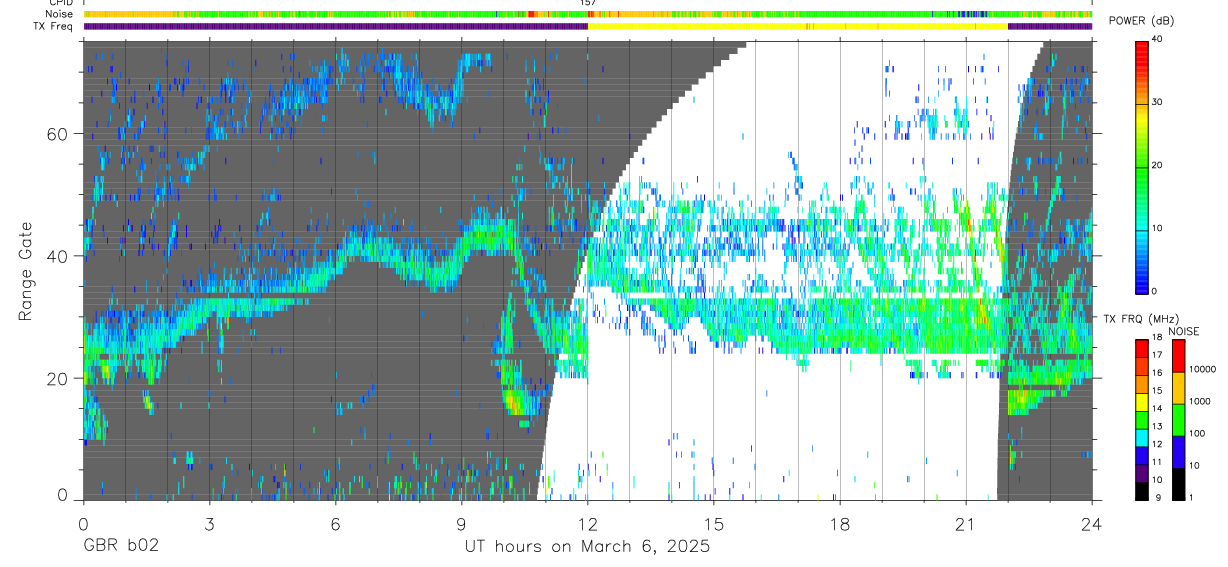Viewport: 1228px width, 567px height.
Task: Click the 14 tick on TX FRQ legend
Action: 1156,409
